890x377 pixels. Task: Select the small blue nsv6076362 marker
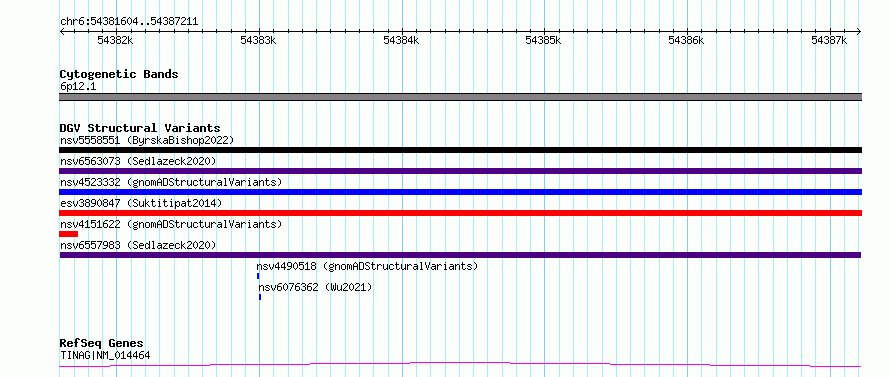coord(260,297)
